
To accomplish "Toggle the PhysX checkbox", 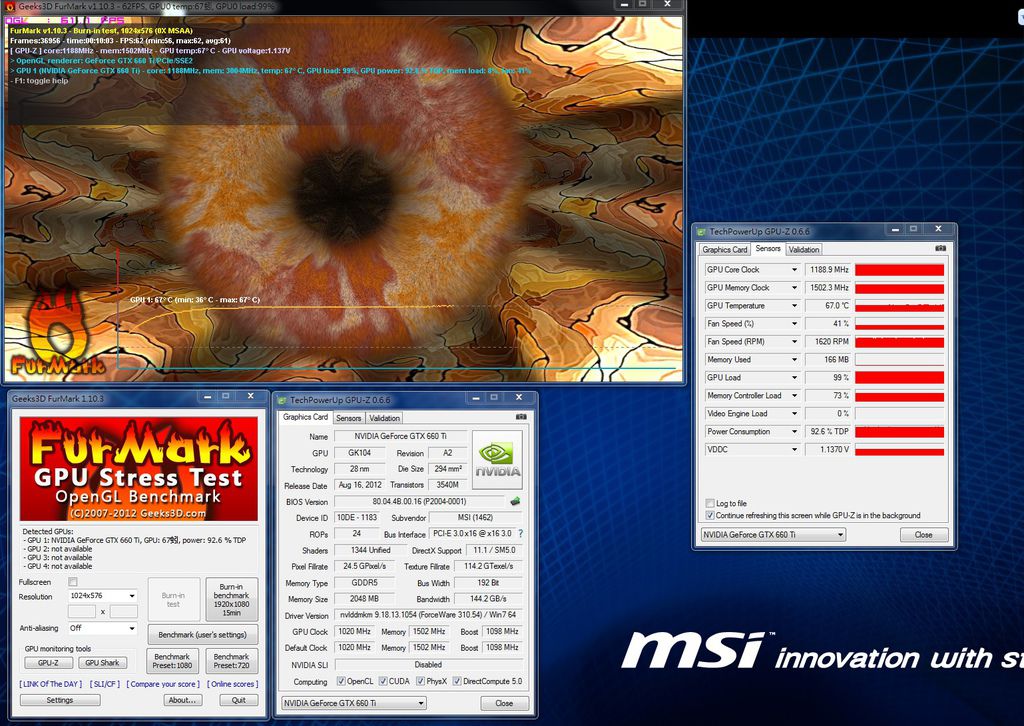I will pos(420,681).
